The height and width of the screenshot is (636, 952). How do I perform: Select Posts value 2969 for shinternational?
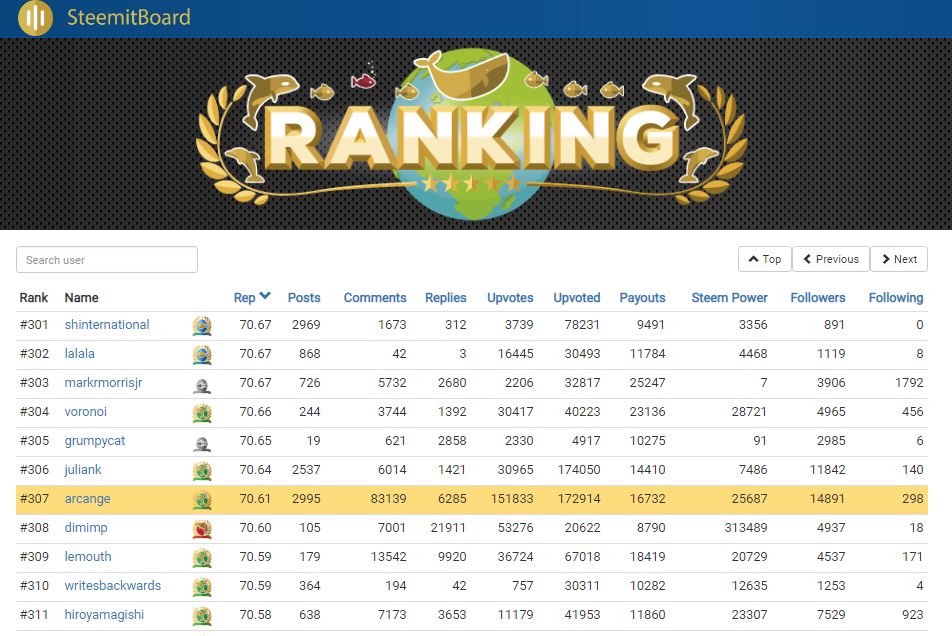coord(306,325)
